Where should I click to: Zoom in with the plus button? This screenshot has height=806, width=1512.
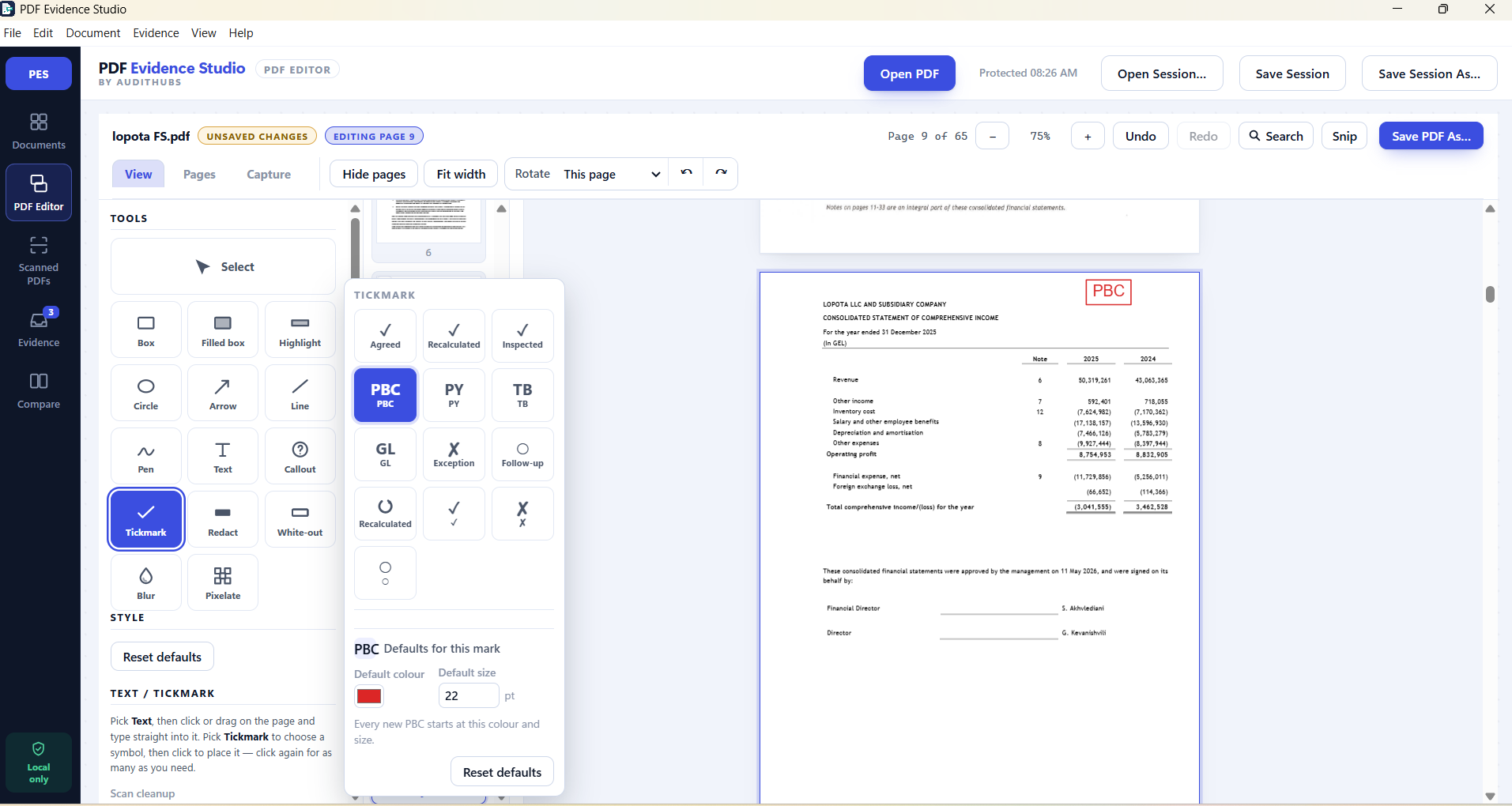(x=1088, y=136)
